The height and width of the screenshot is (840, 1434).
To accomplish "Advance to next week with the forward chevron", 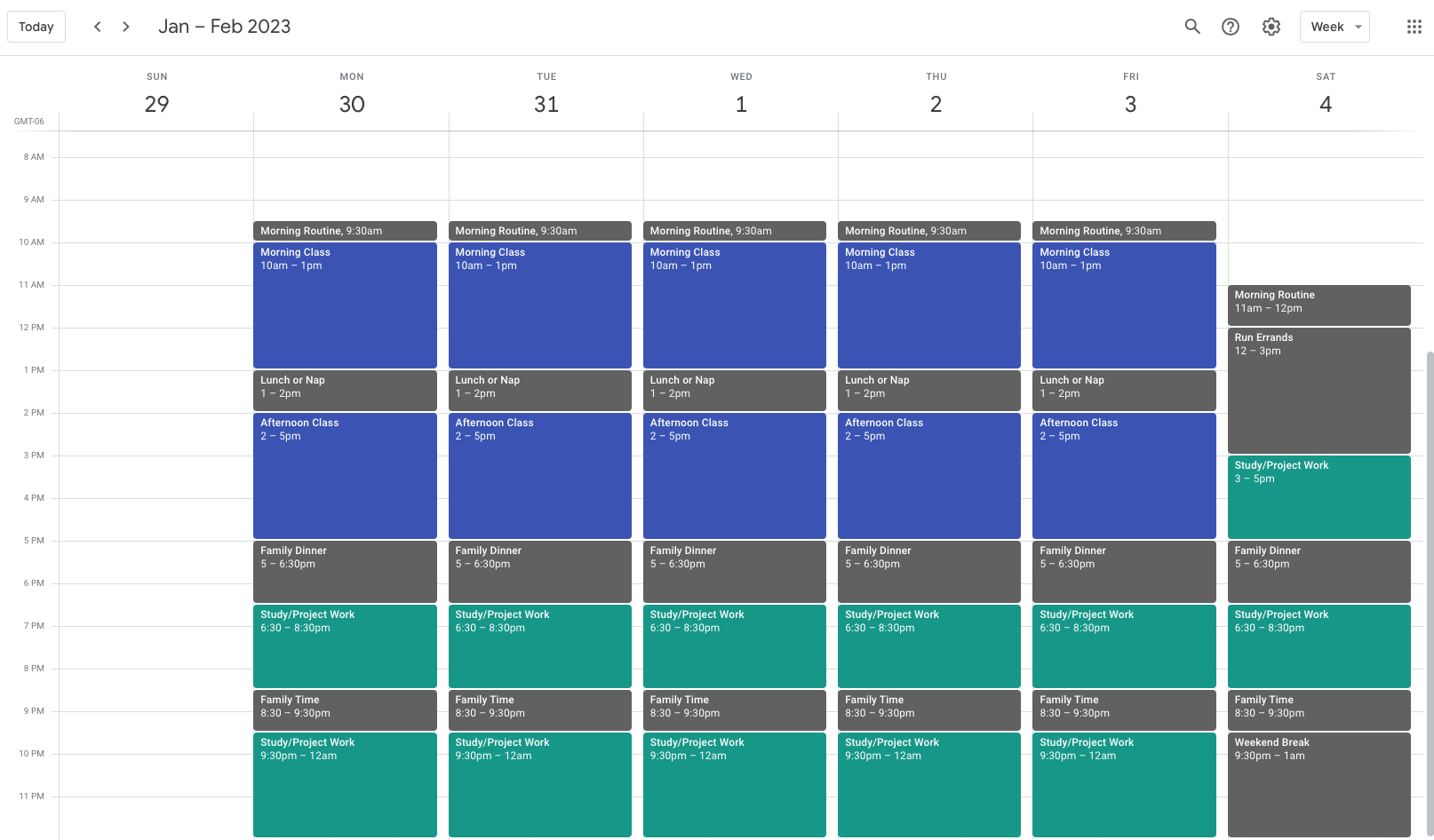I will (x=126, y=27).
